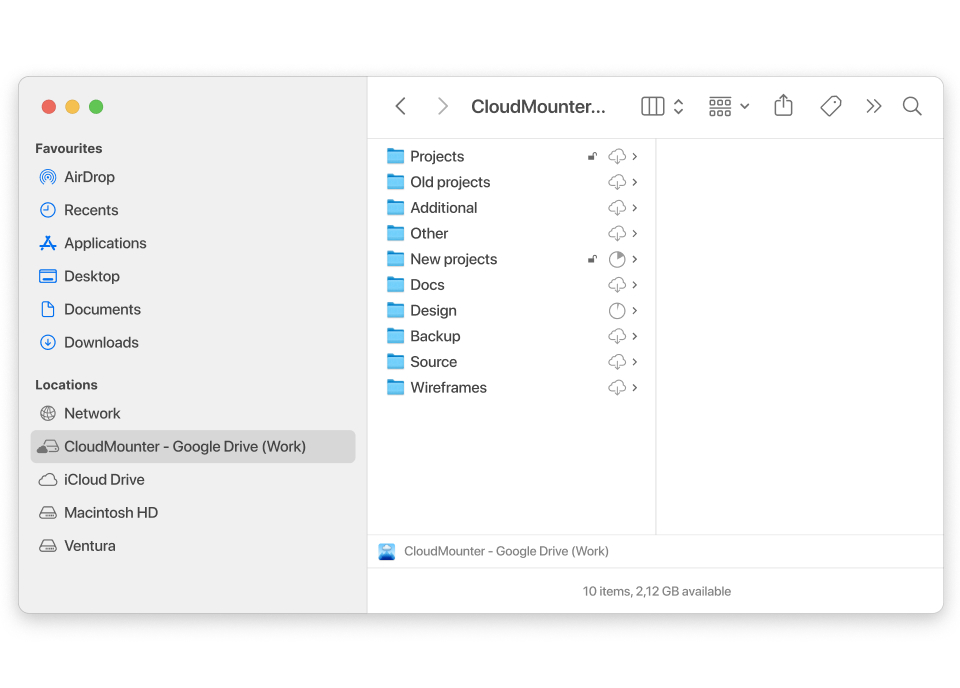Click the Share icon in toolbar
960x688 pixels.
coord(783,106)
